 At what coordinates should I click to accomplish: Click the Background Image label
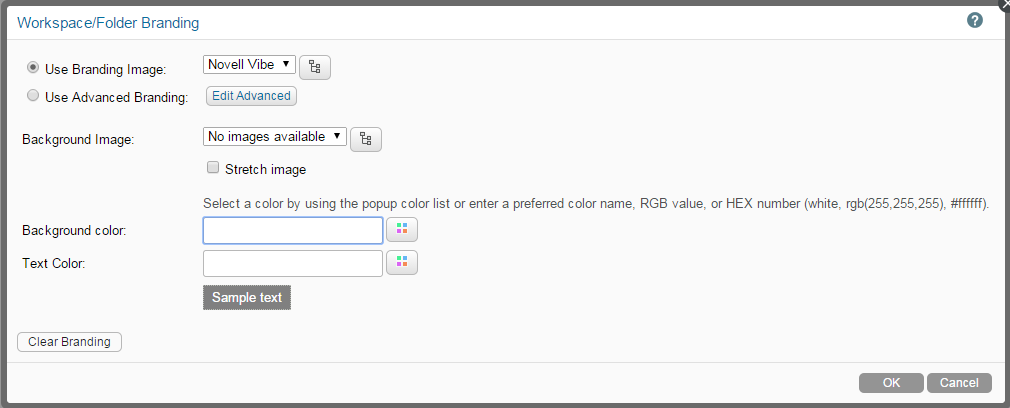pos(78,138)
